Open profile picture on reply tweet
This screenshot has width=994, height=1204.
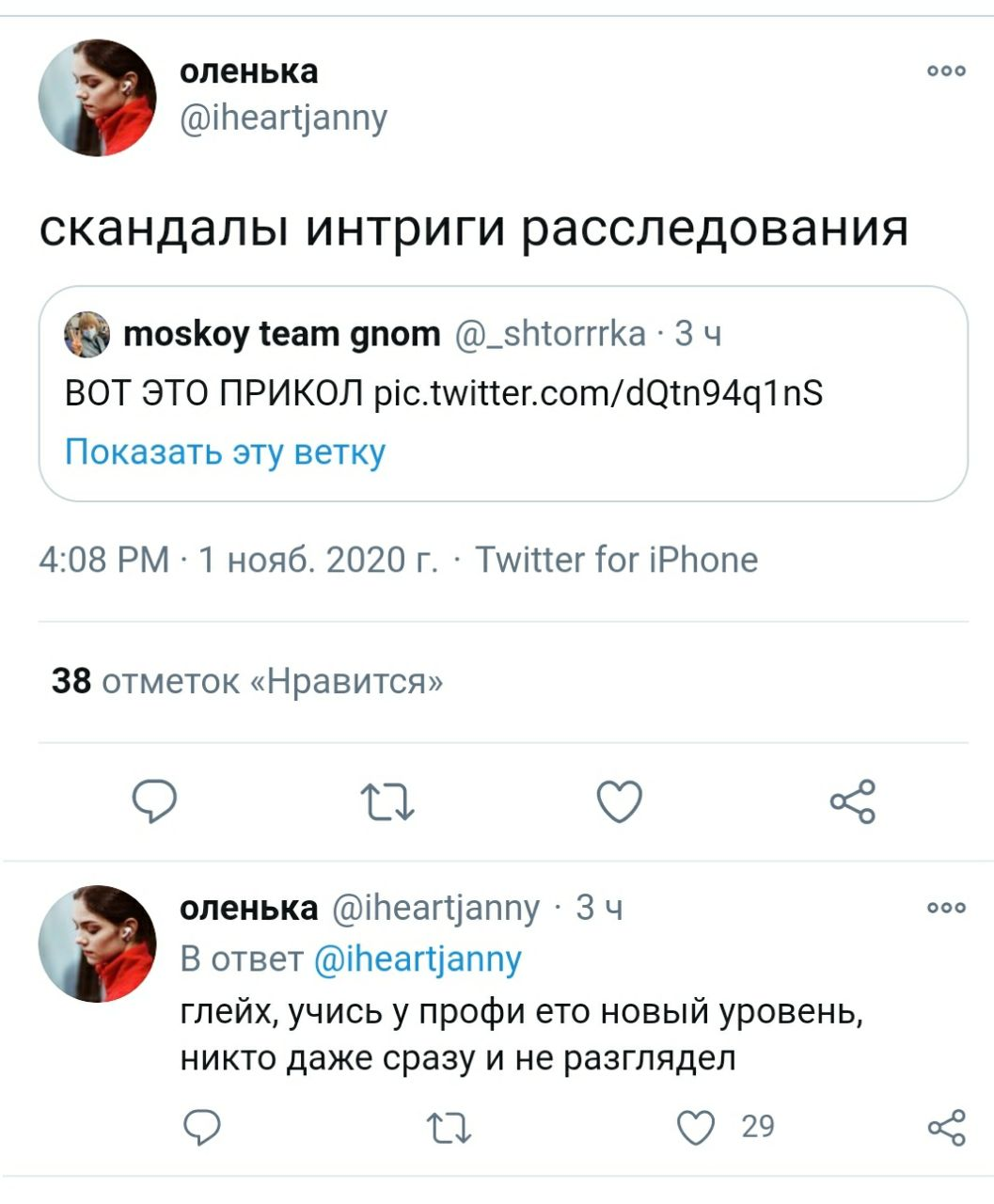point(97,943)
